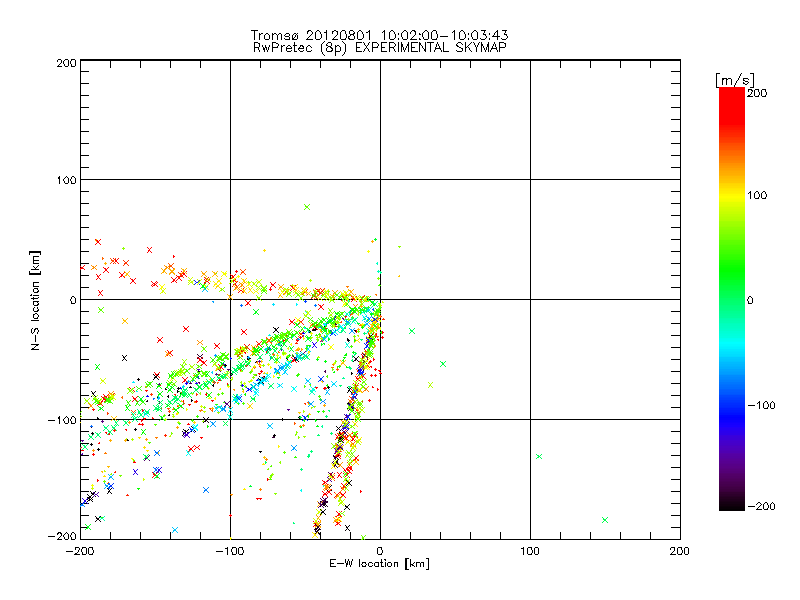Click the colorbar's black -200 m/s region

(x=732, y=504)
